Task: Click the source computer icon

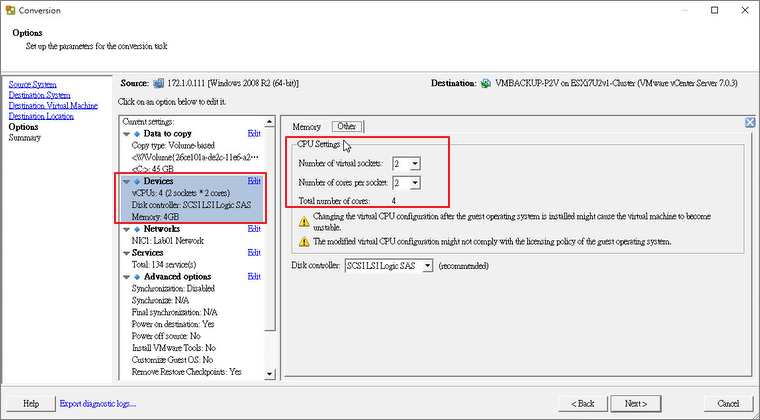Action: point(158,83)
